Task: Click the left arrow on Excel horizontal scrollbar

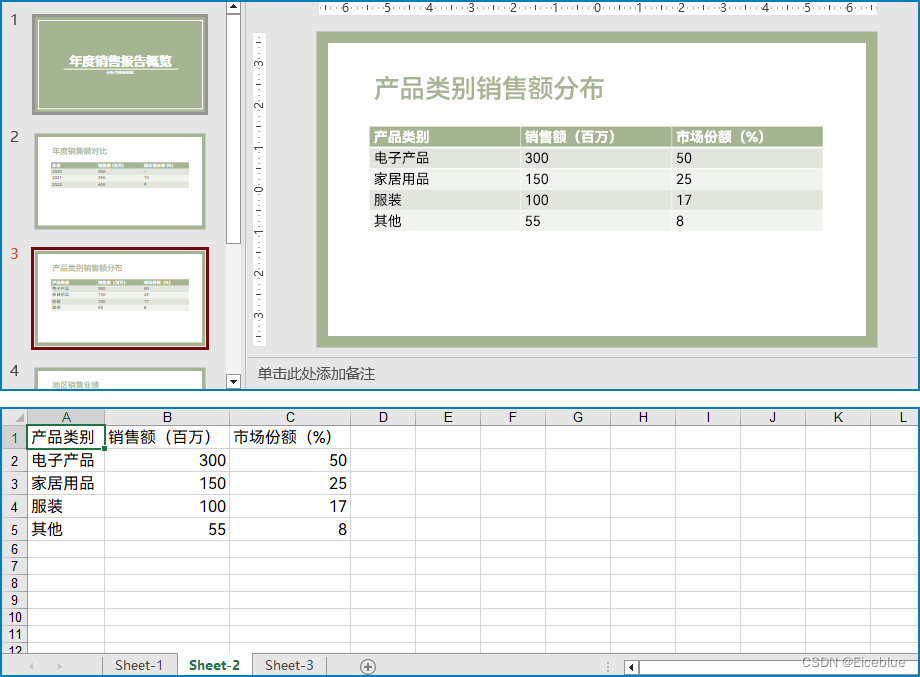Action: 630,665
